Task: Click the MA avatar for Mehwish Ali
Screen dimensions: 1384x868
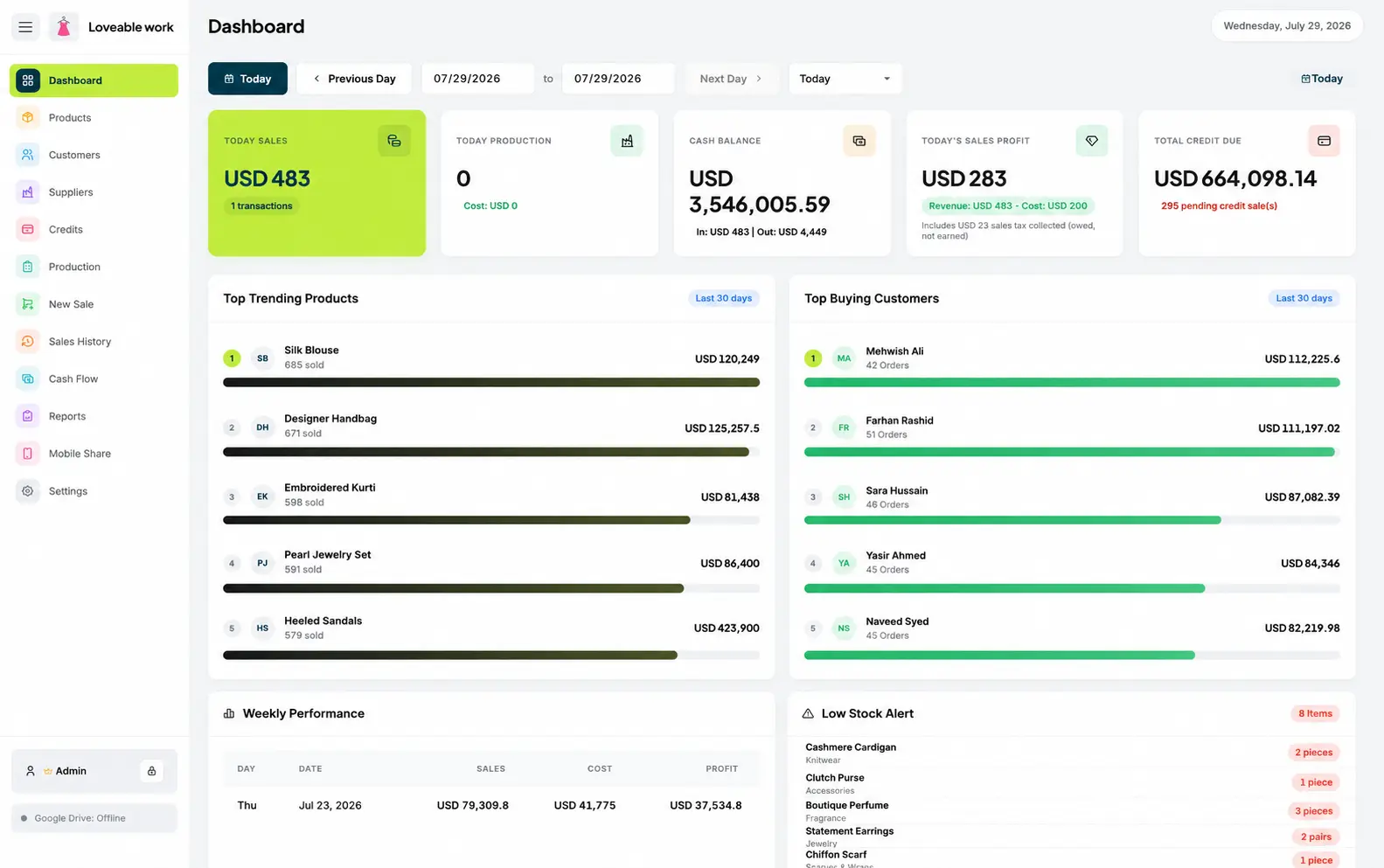Action: click(x=844, y=358)
